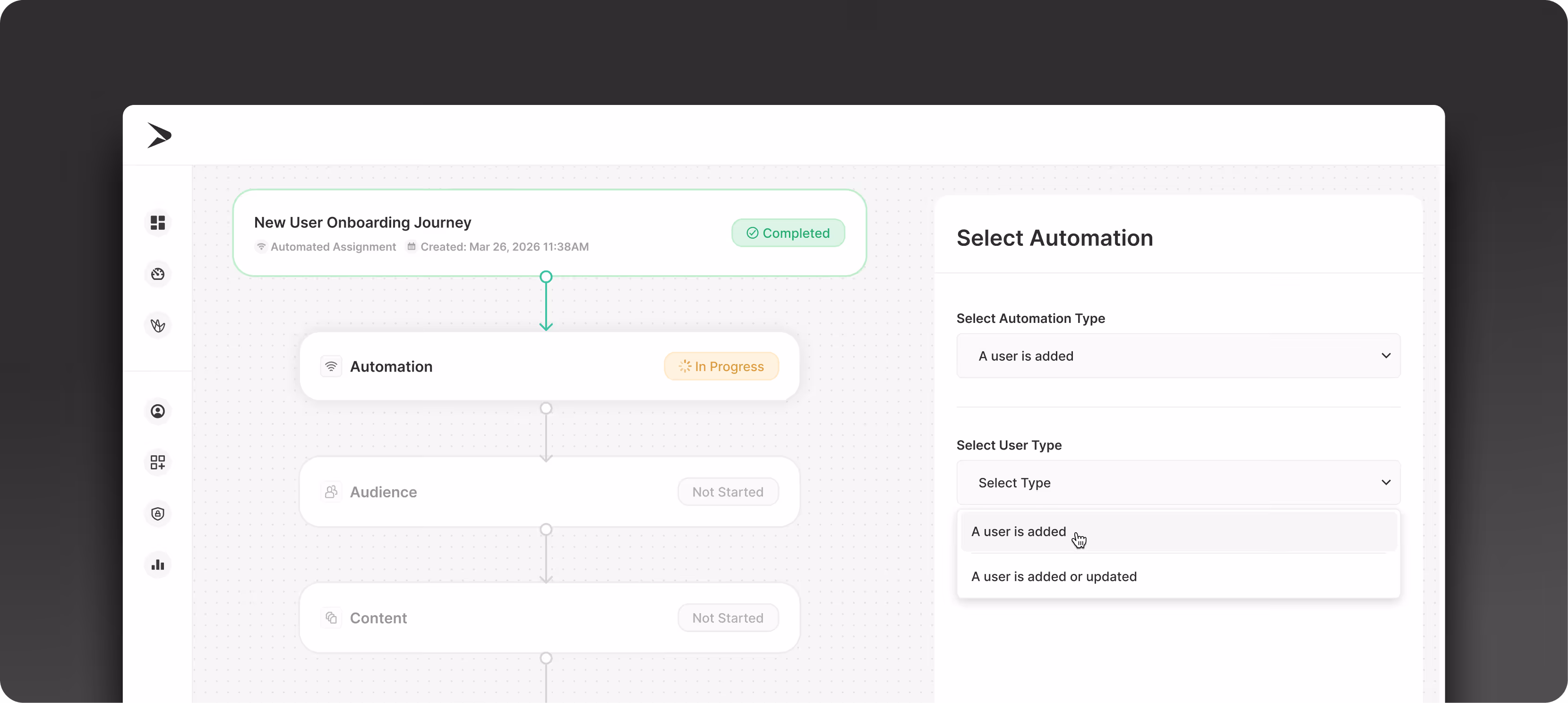The height and width of the screenshot is (703, 1568).
Task: Click 'Created: Mar 26, 2026 11:38AM' text
Action: click(505, 247)
